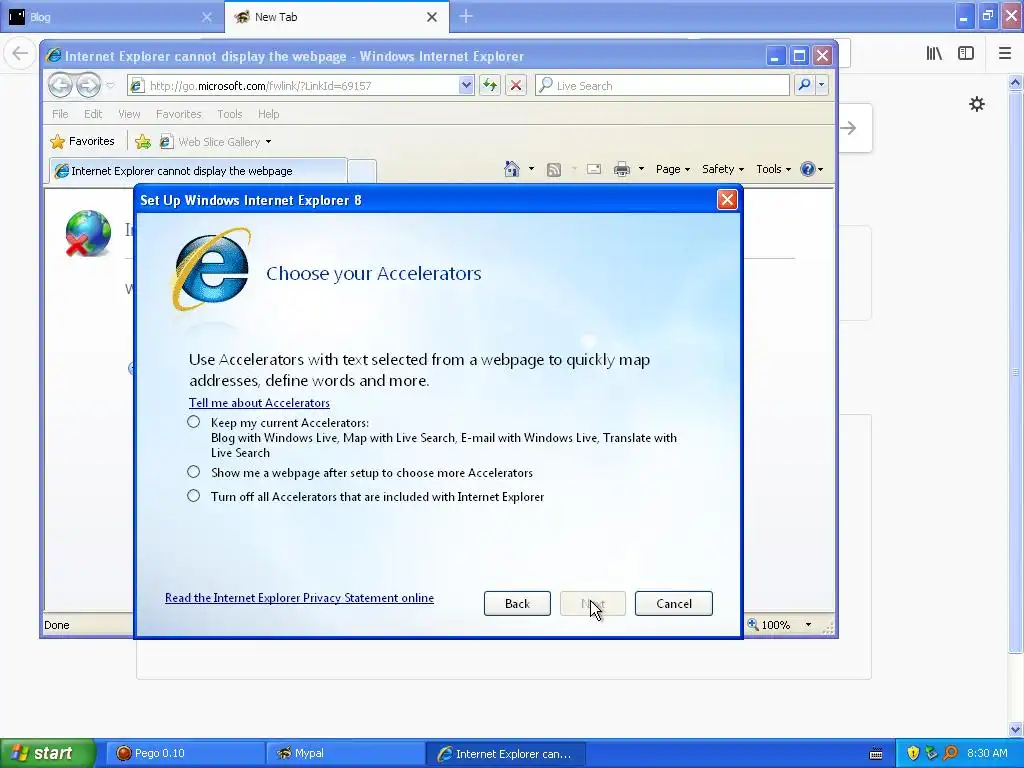This screenshot has width=1024, height=768.
Task: Open the Edit menu in IE
Action: click(x=93, y=114)
